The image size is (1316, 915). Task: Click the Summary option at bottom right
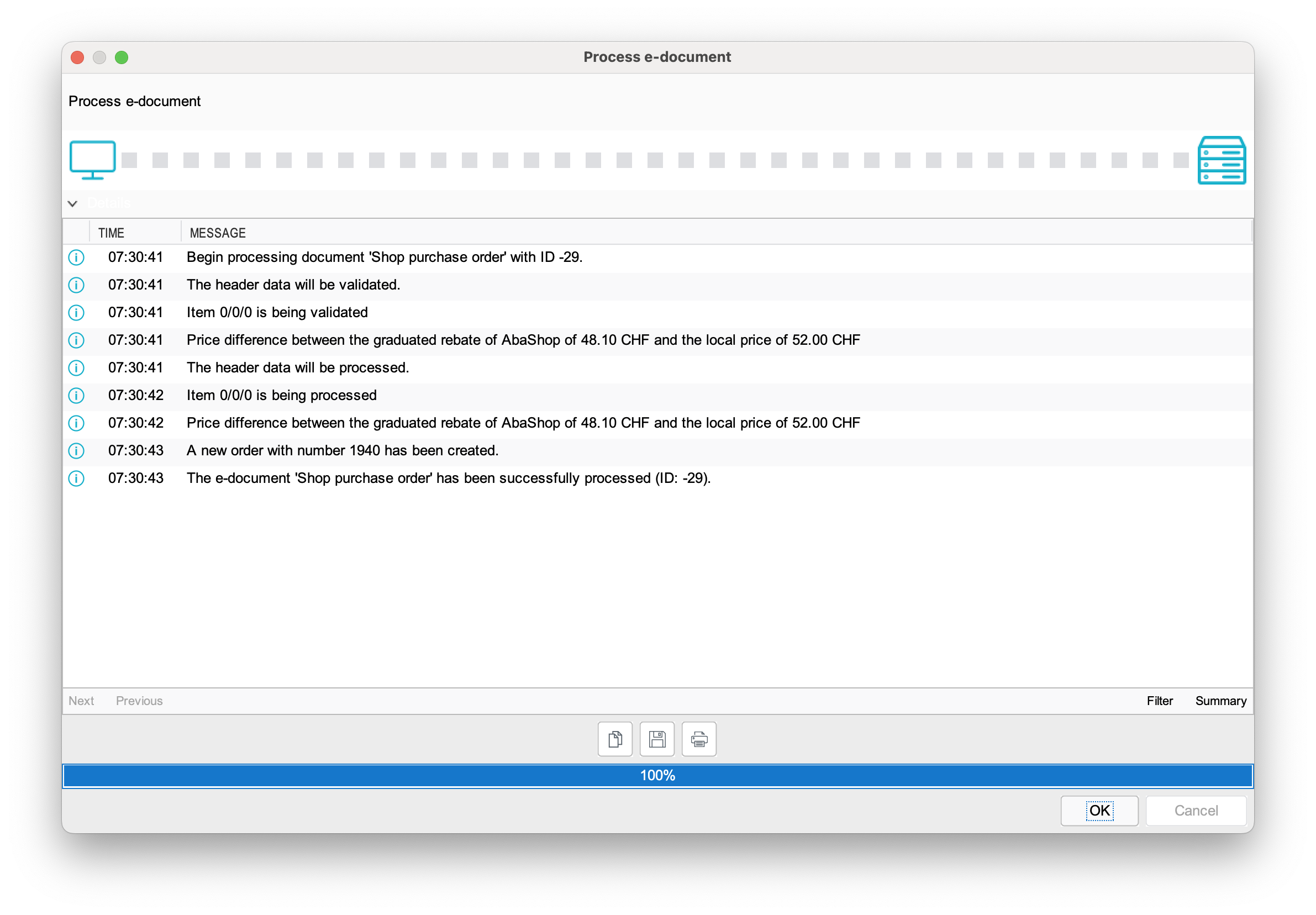(x=1221, y=699)
